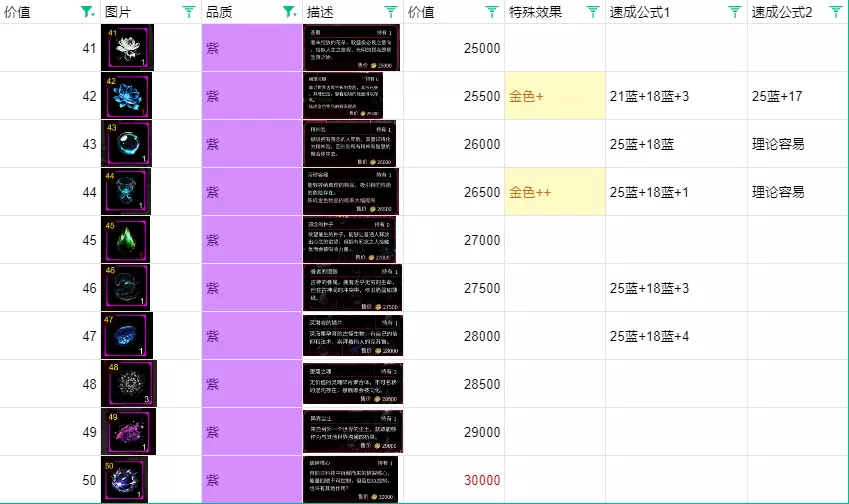Select value cell 25000

tap(454, 48)
